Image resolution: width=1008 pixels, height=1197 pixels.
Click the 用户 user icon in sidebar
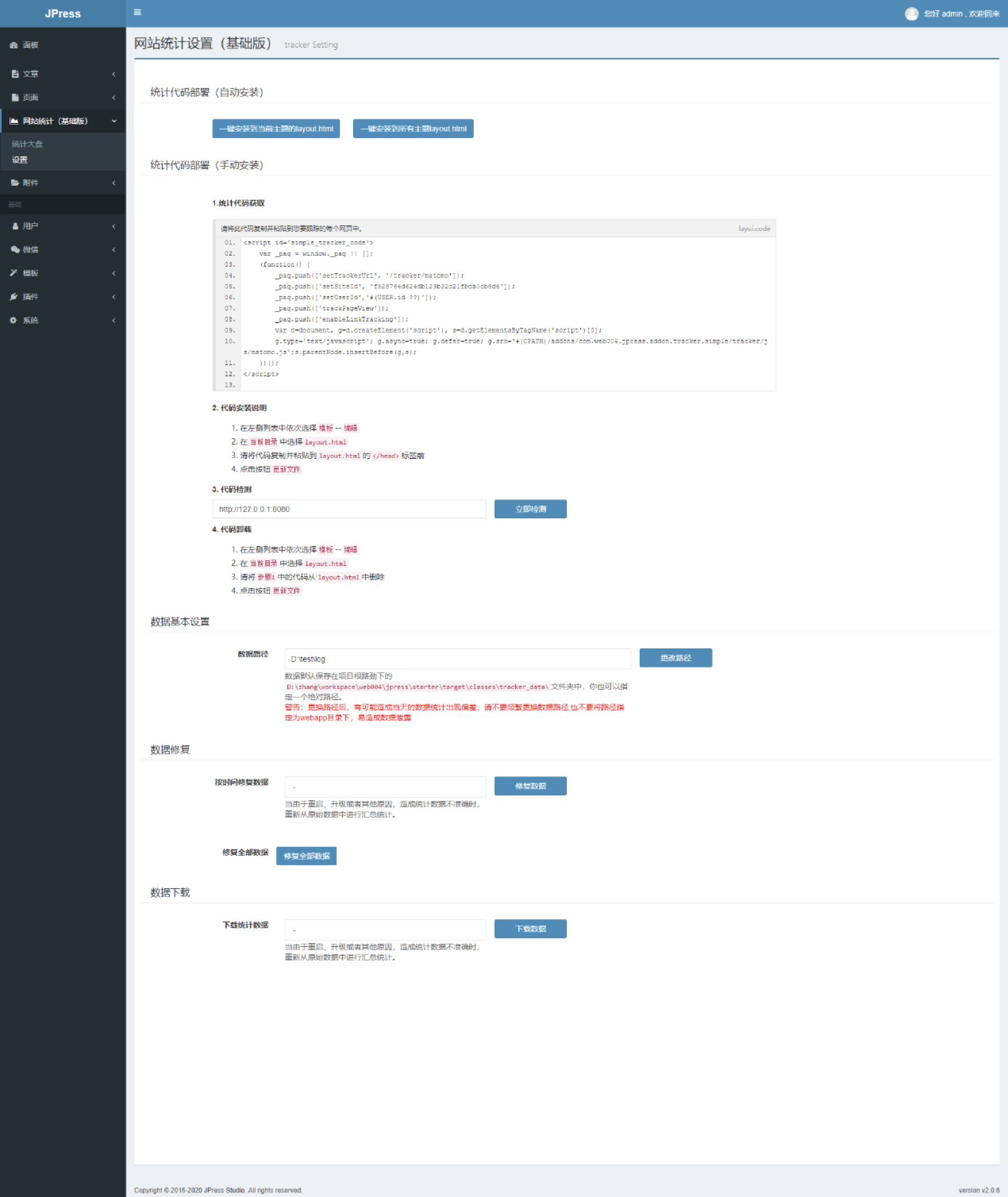pyautogui.click(x=15, y=226)
